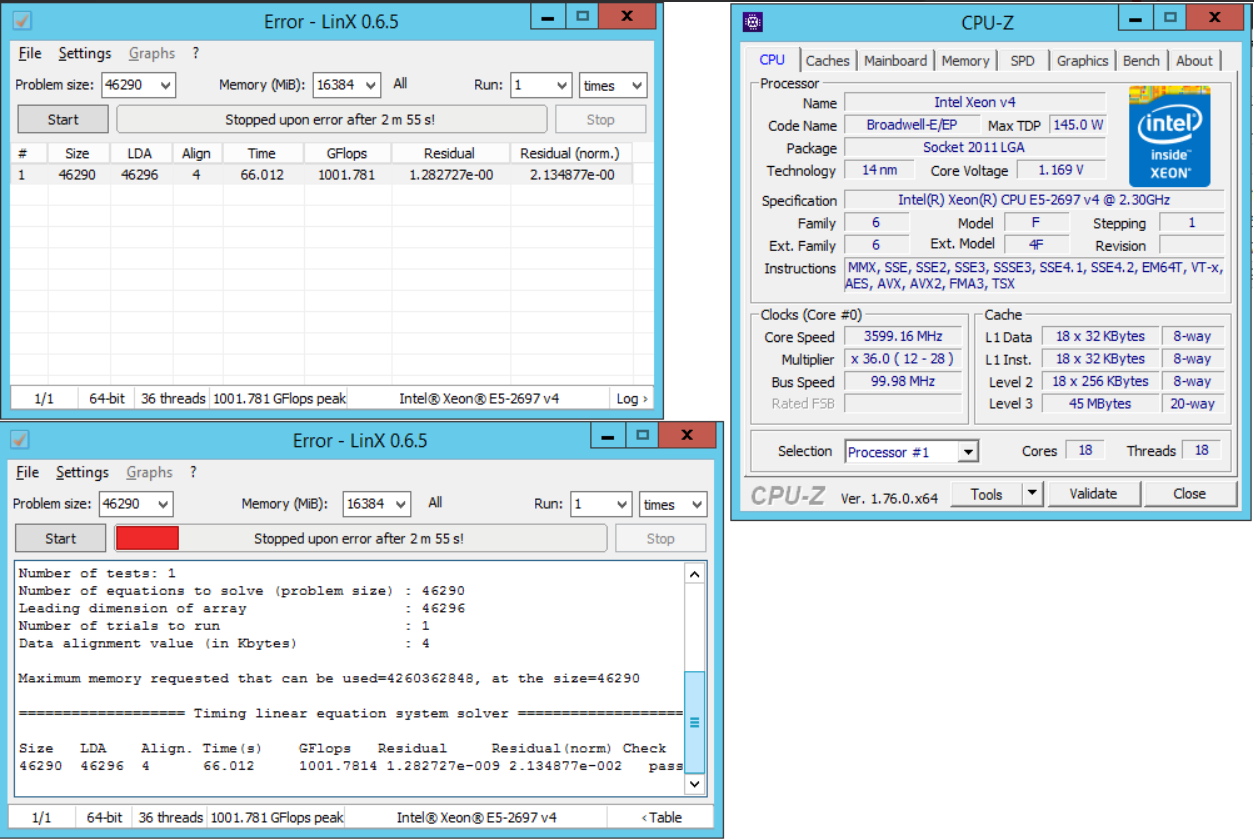The height and width of the screenshot is (840, 1254).
Task: Switch to the Caches tab in CPU-Z
Action: [827, 61]
